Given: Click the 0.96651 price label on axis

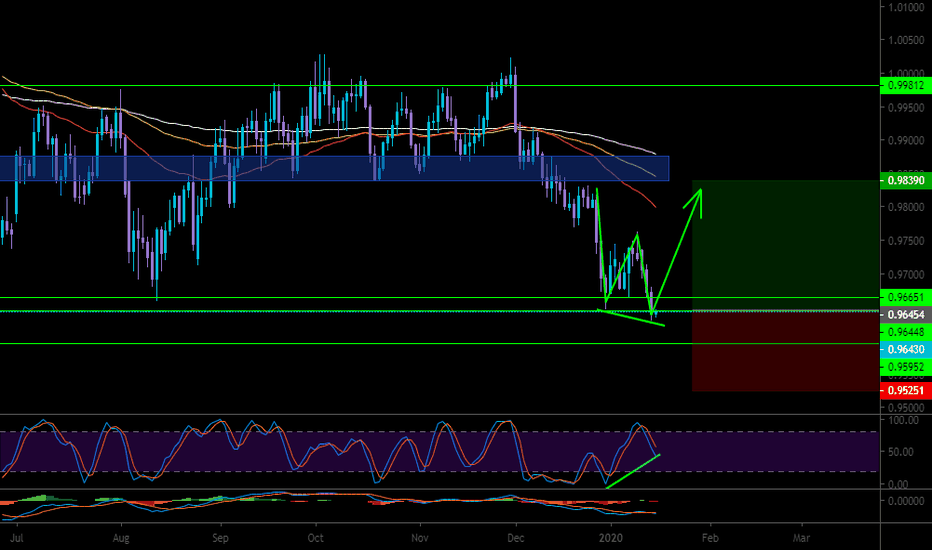Looking at the screenshot, I should 905,298.
